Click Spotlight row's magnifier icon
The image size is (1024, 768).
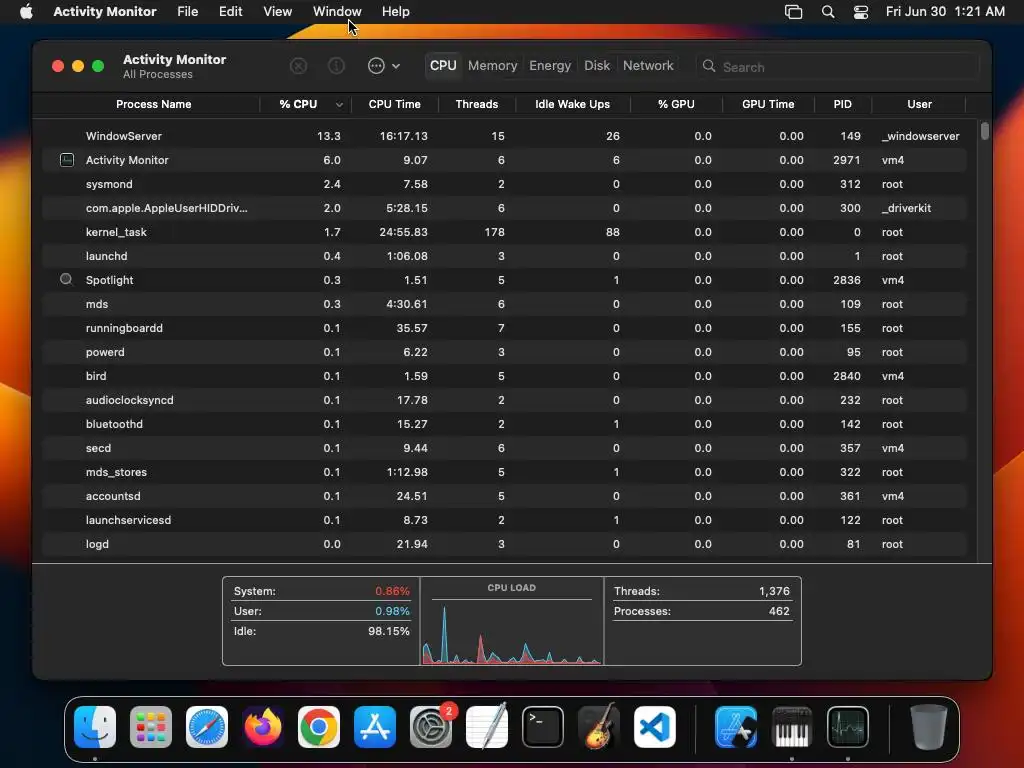point(66,280)
